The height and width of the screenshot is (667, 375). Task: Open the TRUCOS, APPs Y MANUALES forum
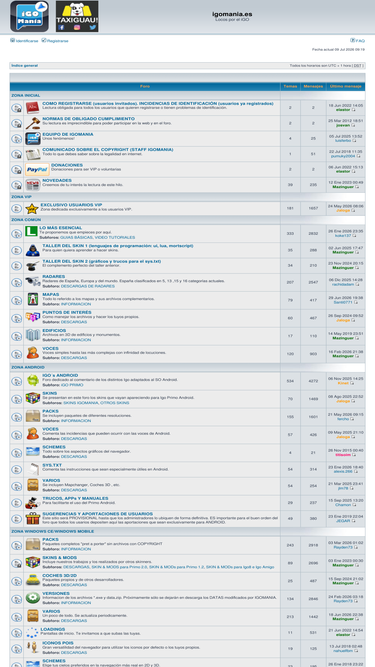75,498
